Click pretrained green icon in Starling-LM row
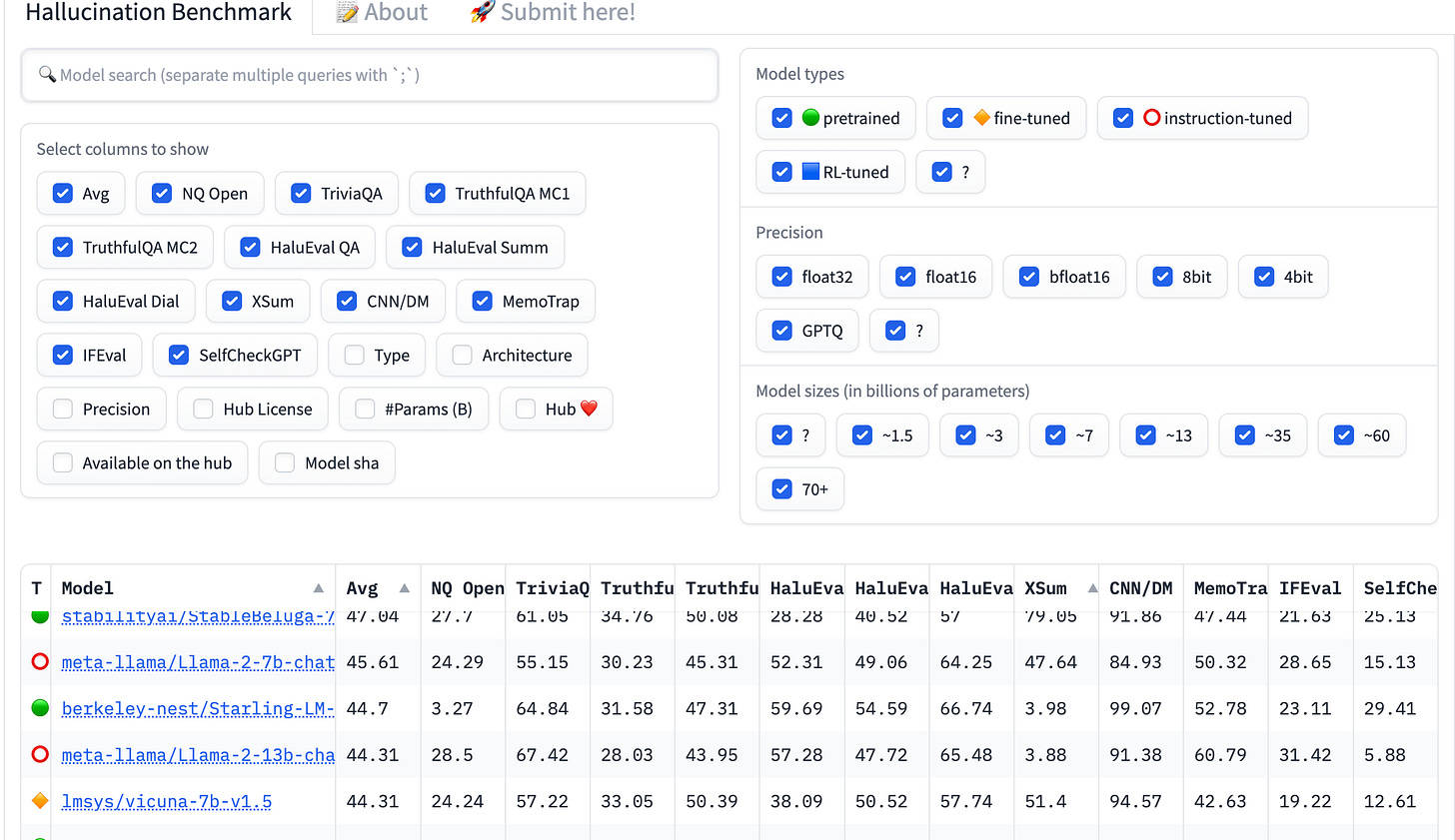This screenshot has height=840, width=1455. pos(40,707)
